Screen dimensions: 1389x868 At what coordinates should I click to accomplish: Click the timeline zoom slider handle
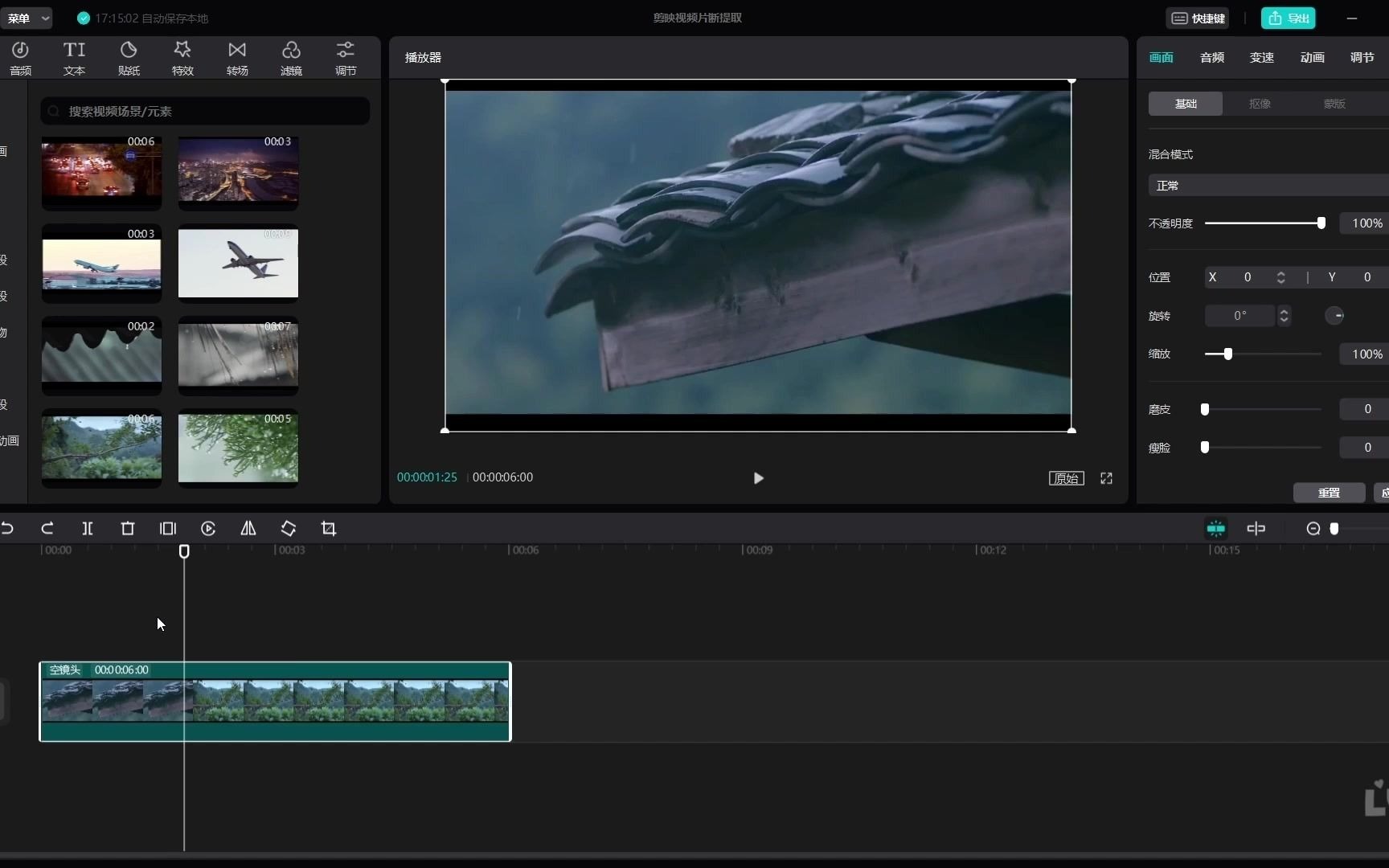(1334, 528)
